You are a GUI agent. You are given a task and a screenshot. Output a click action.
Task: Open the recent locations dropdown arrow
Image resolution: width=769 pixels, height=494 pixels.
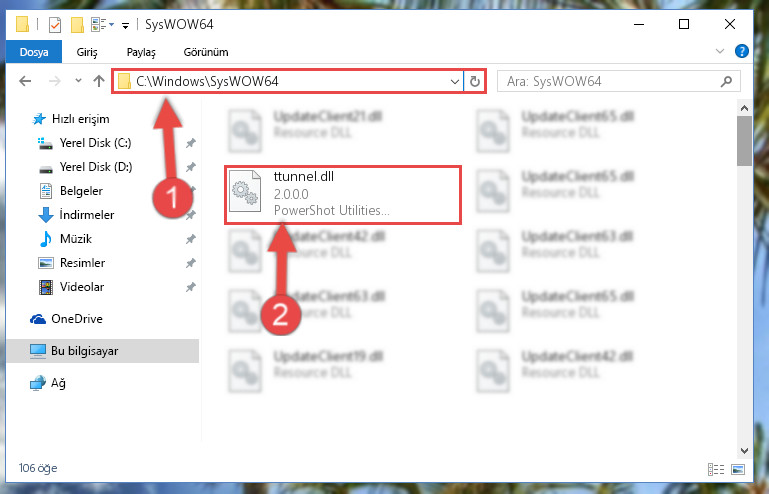click(78, 80)
